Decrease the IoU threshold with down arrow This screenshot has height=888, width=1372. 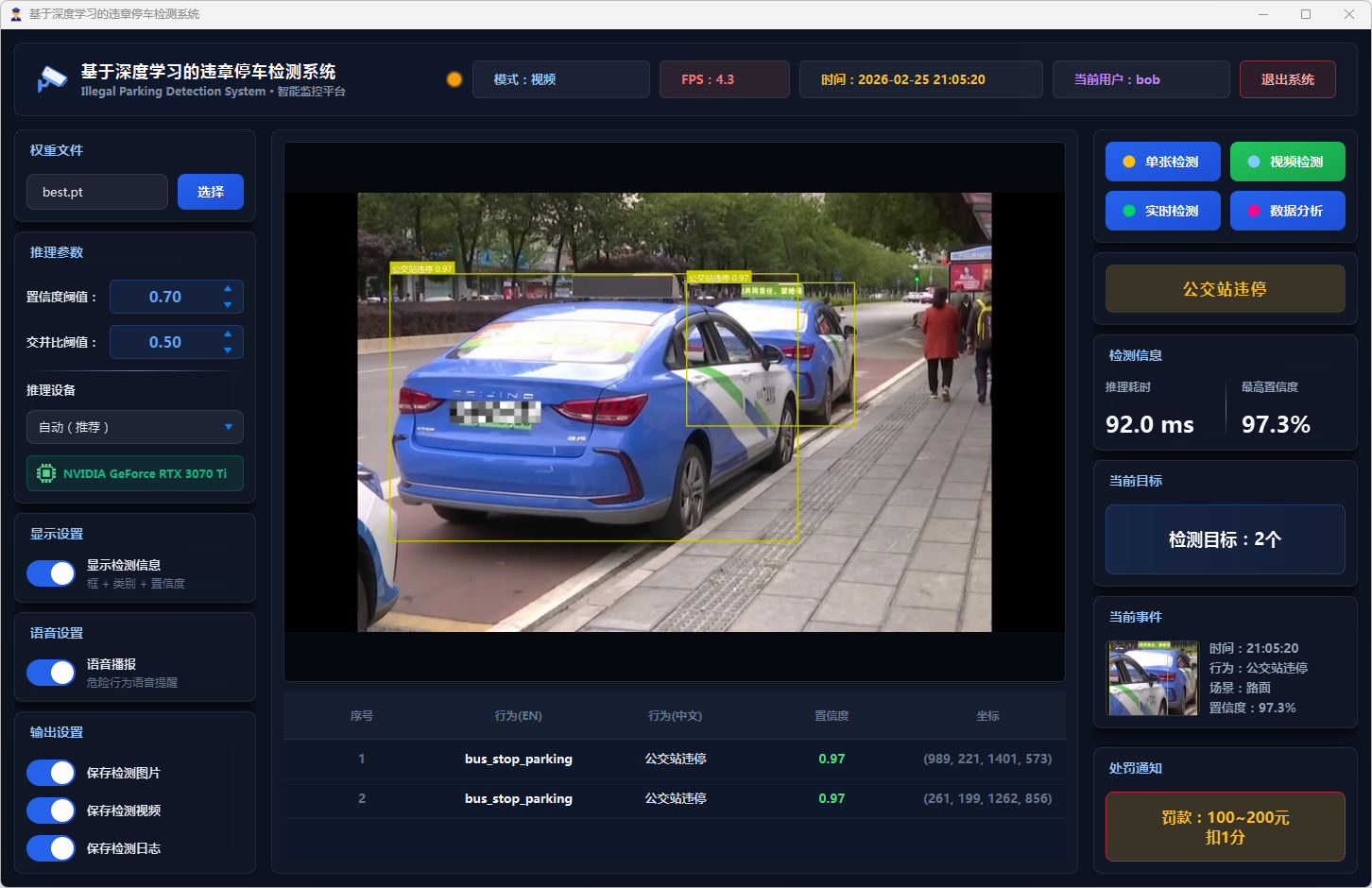228,350
